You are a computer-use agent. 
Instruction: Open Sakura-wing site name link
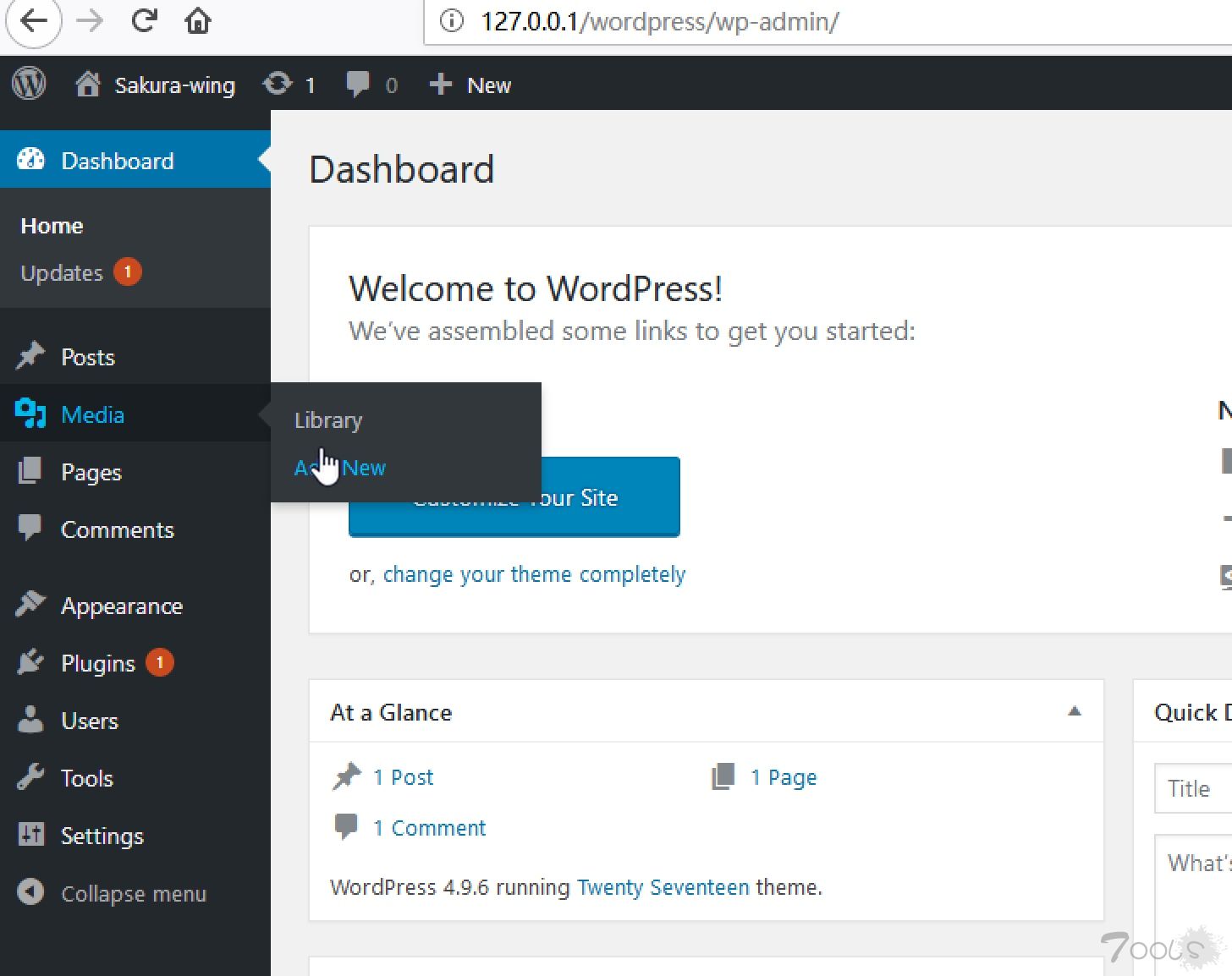tap(175, 85)
